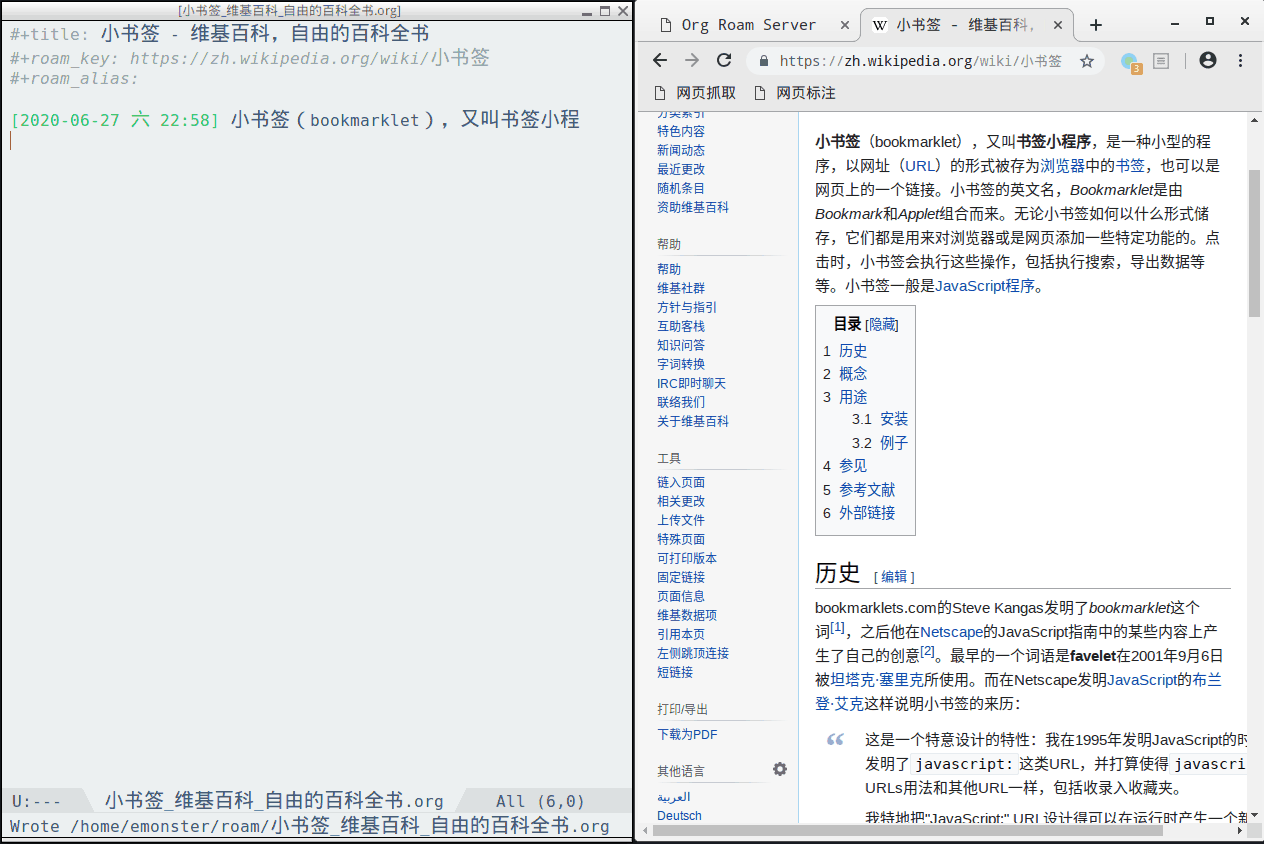Open 特殊页面 in the tools list

pos(681,539)
